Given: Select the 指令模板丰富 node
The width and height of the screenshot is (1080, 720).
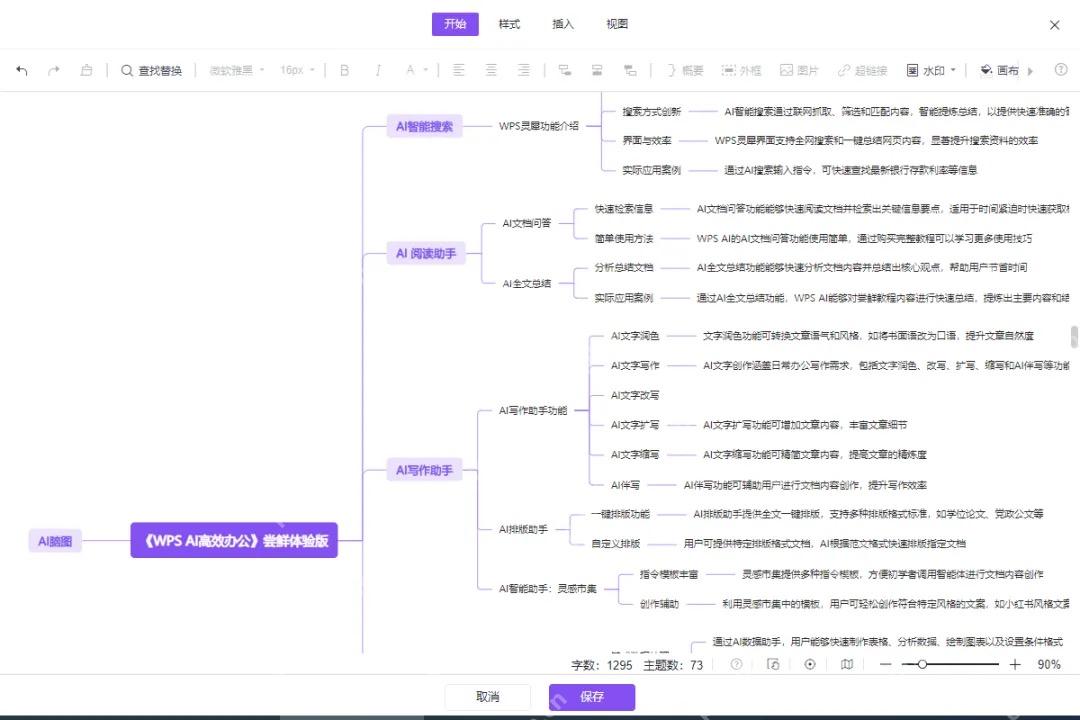Looking at the screenshot, I should 669,574.
